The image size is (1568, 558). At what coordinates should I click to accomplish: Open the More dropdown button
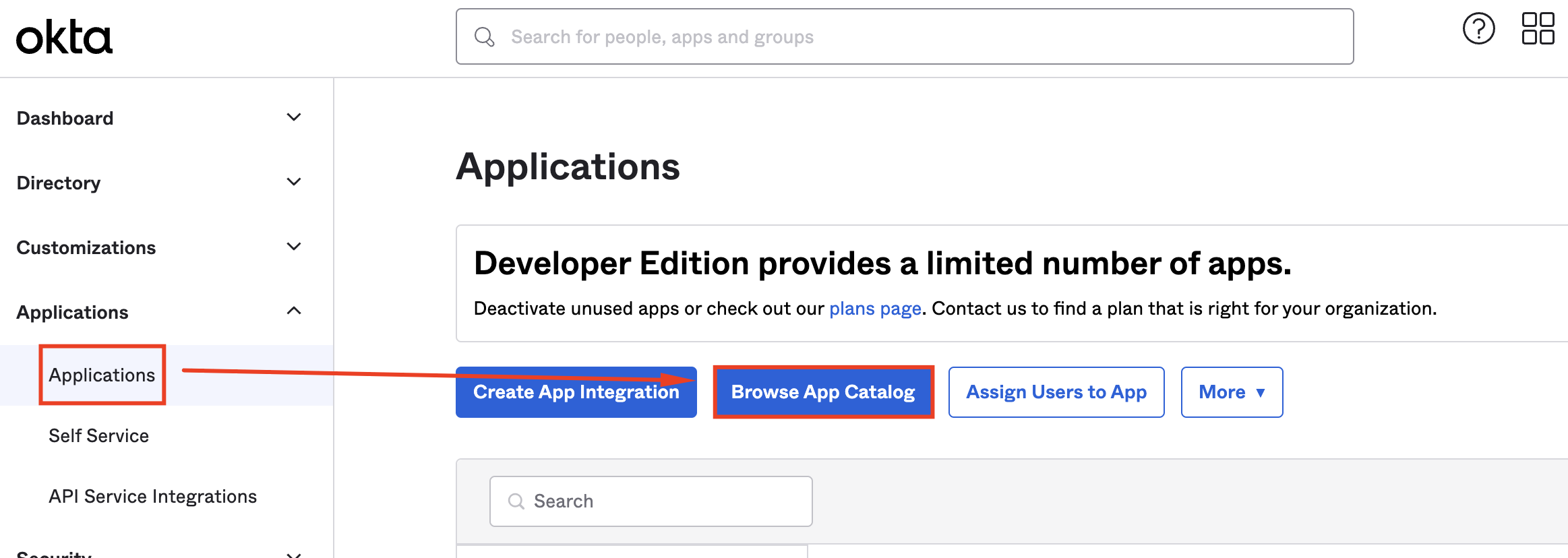click(x=1231, y=392)
